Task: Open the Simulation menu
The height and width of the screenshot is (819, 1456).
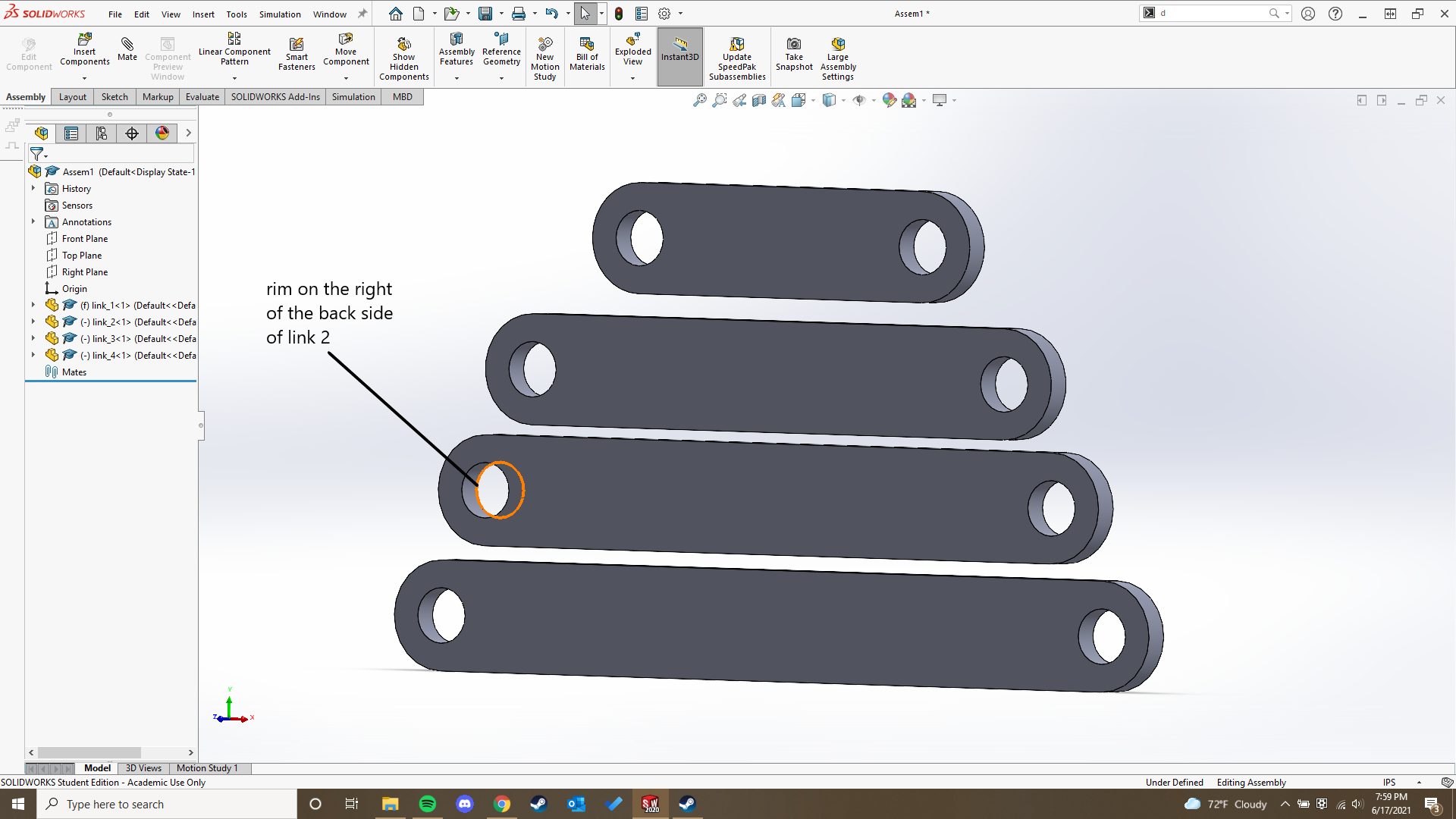Action: [x=280, y=14]
